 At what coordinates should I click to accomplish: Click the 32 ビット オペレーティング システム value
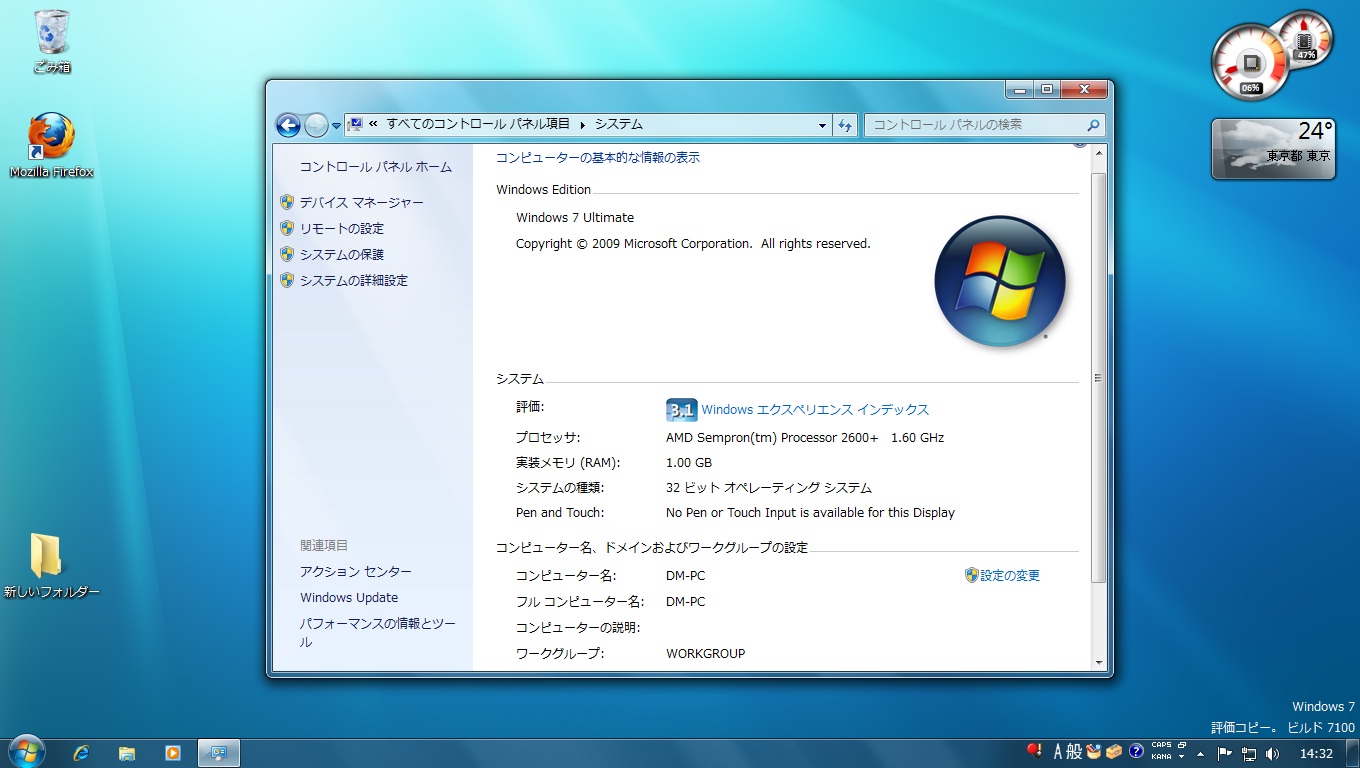click(x=769, y=488)
